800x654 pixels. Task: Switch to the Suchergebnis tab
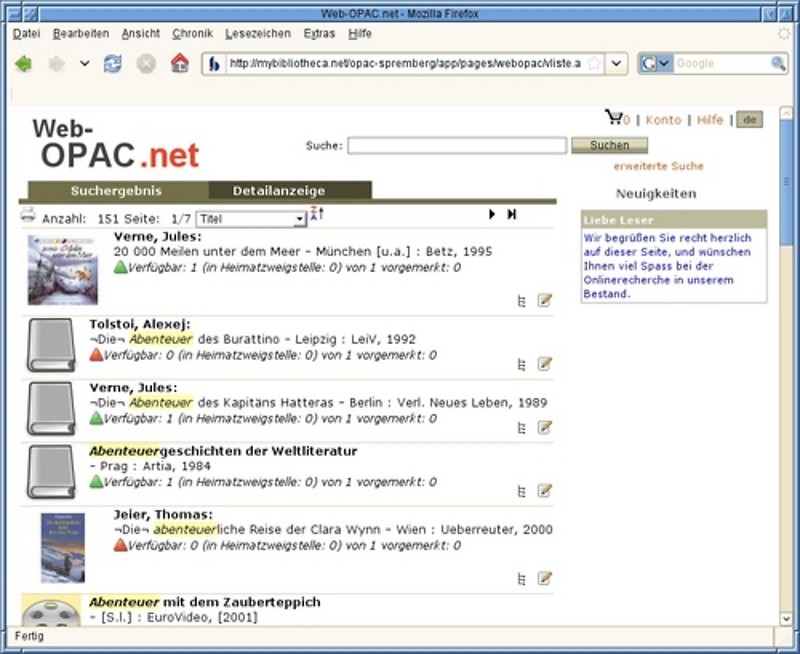point(116,191)
